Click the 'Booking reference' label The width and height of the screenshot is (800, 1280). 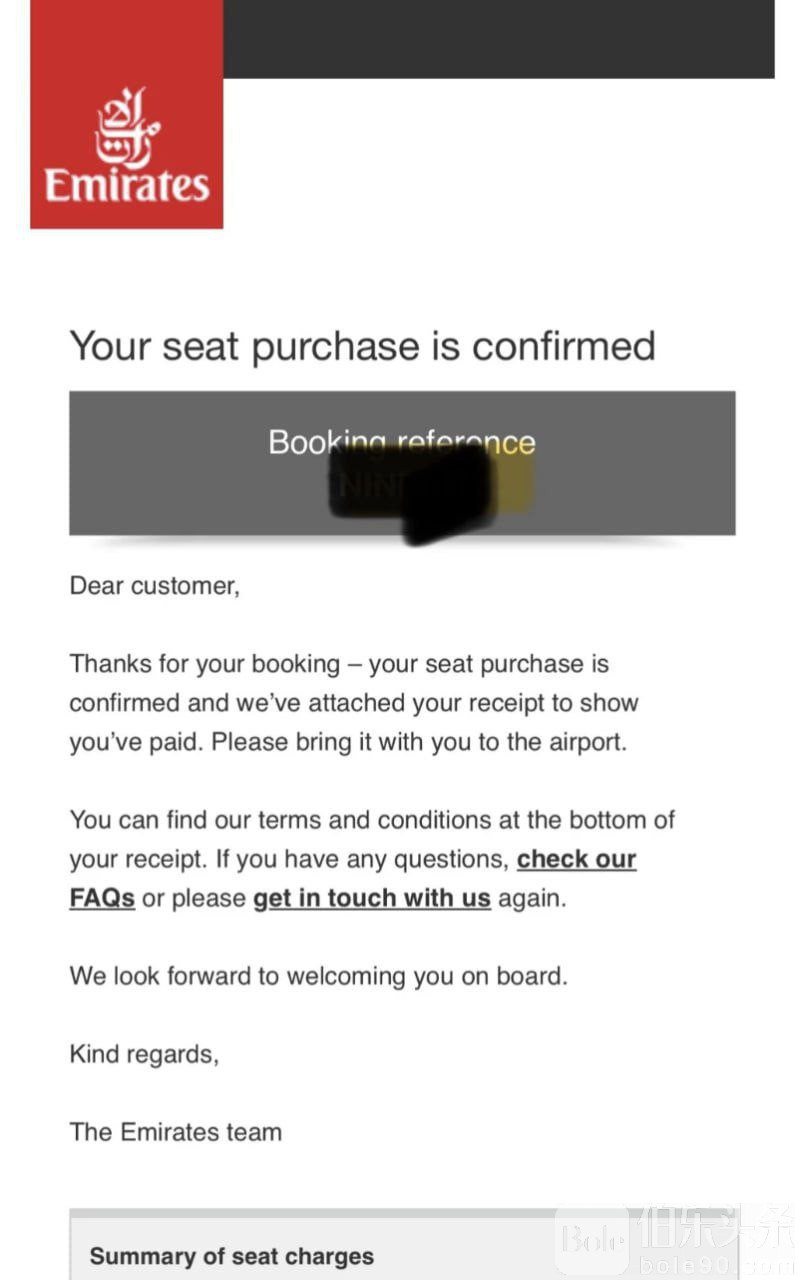point(402,442)
